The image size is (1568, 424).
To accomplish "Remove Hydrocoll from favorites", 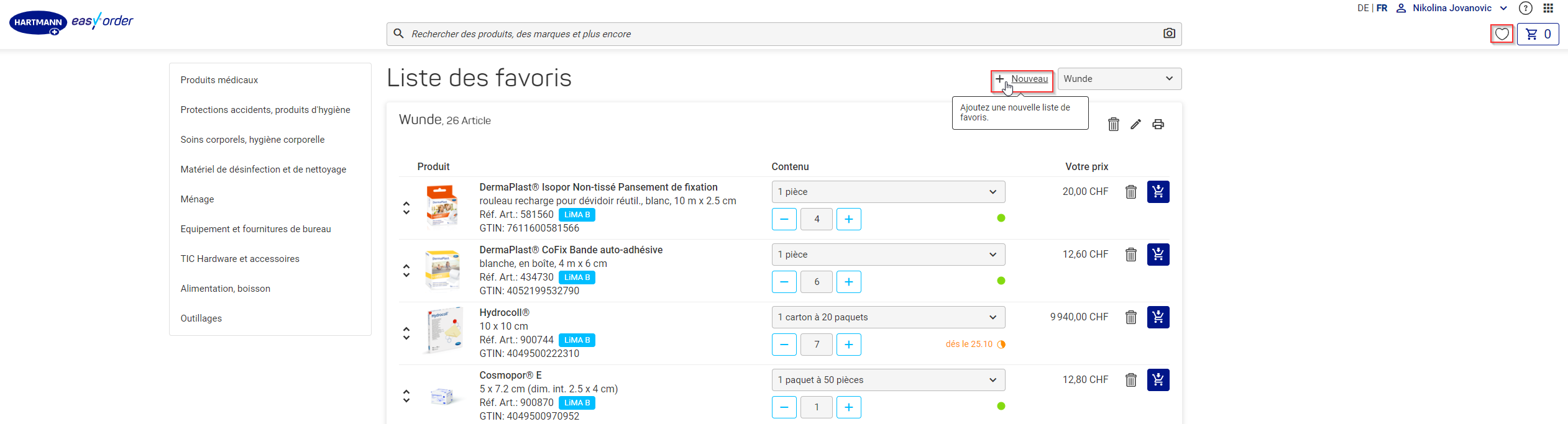I will point(1130,317).
